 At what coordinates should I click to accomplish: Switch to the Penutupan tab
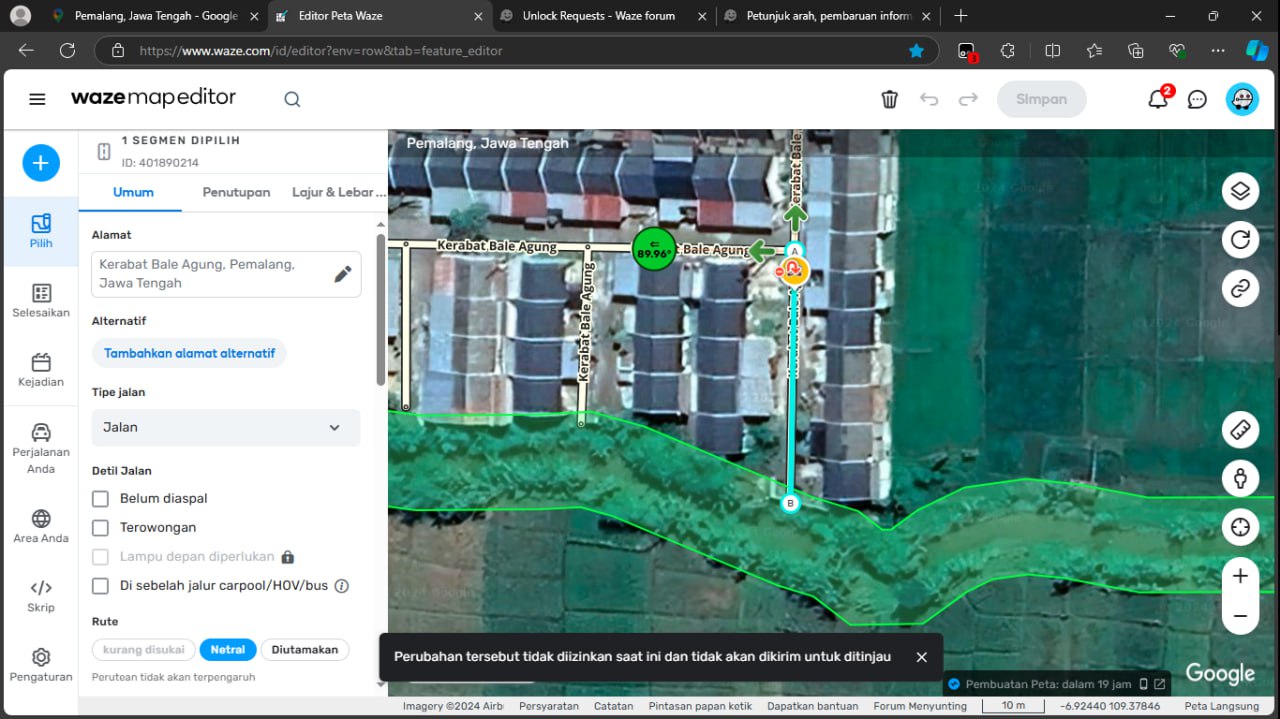pos(236,192)
